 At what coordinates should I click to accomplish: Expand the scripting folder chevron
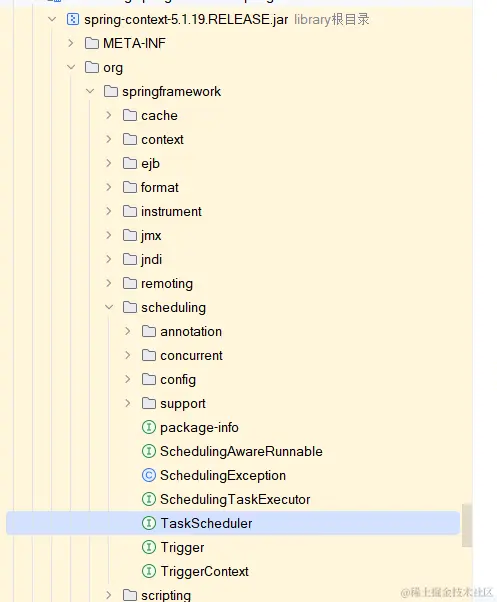pyautogui.click(x=109, y=595)
